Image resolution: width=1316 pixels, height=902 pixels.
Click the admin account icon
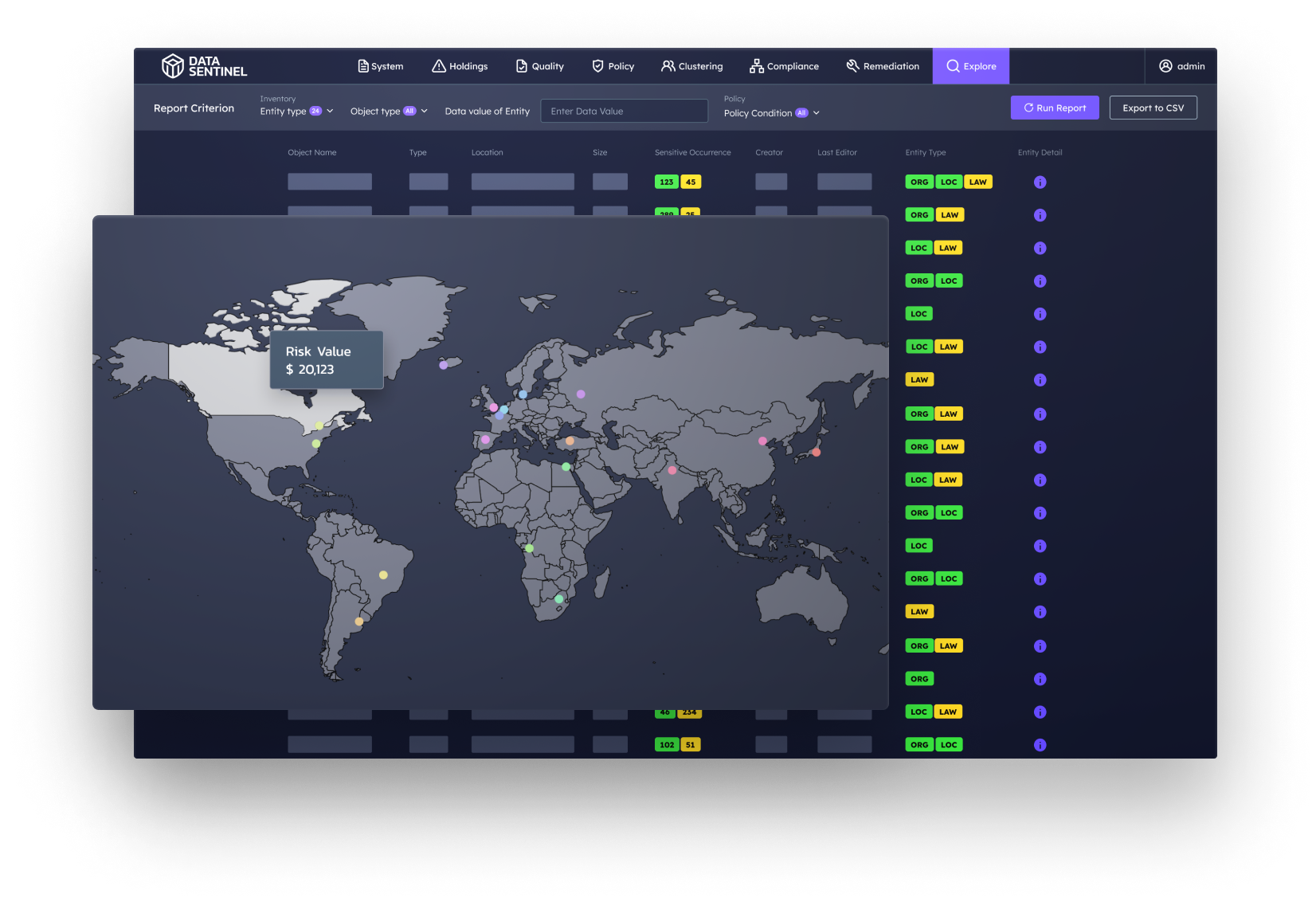click(1165, 66)
